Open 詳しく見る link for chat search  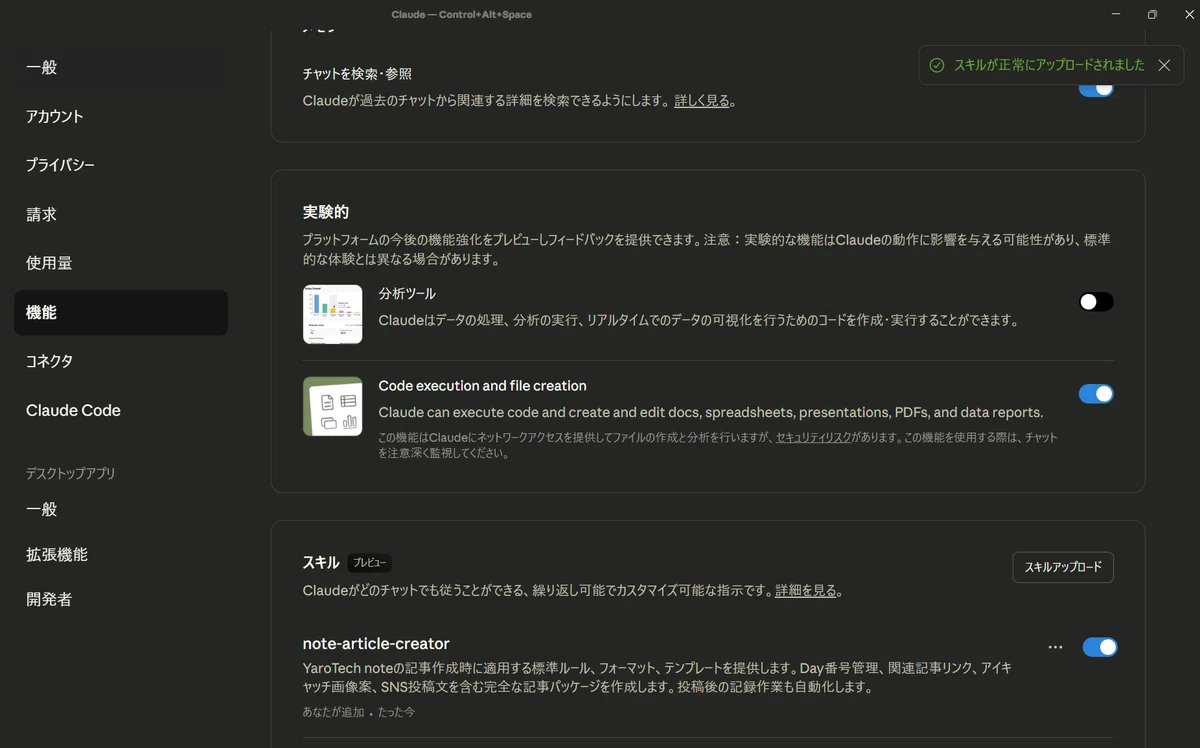point(702,101)
